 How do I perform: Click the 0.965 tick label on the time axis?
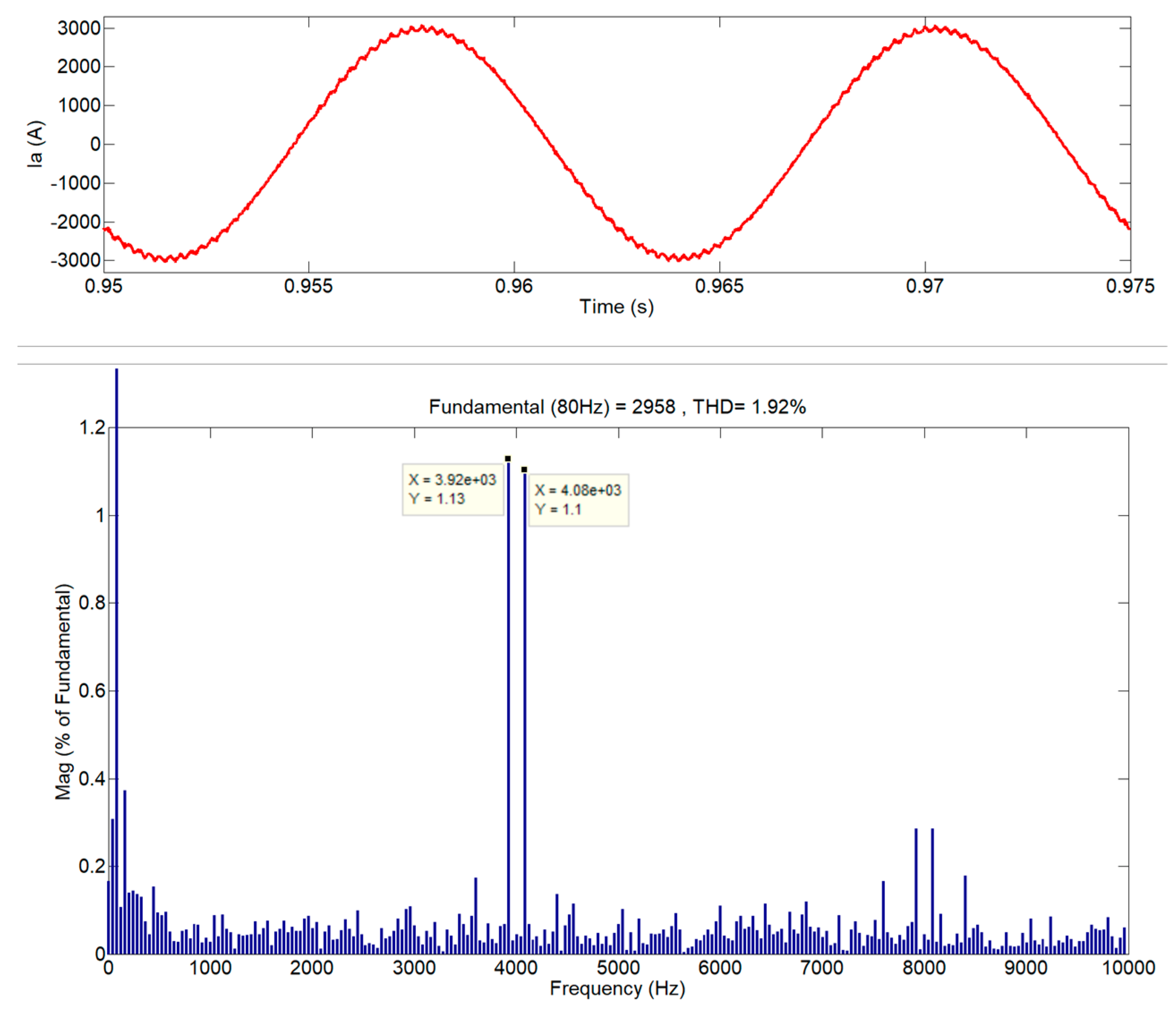pos(719,285)
